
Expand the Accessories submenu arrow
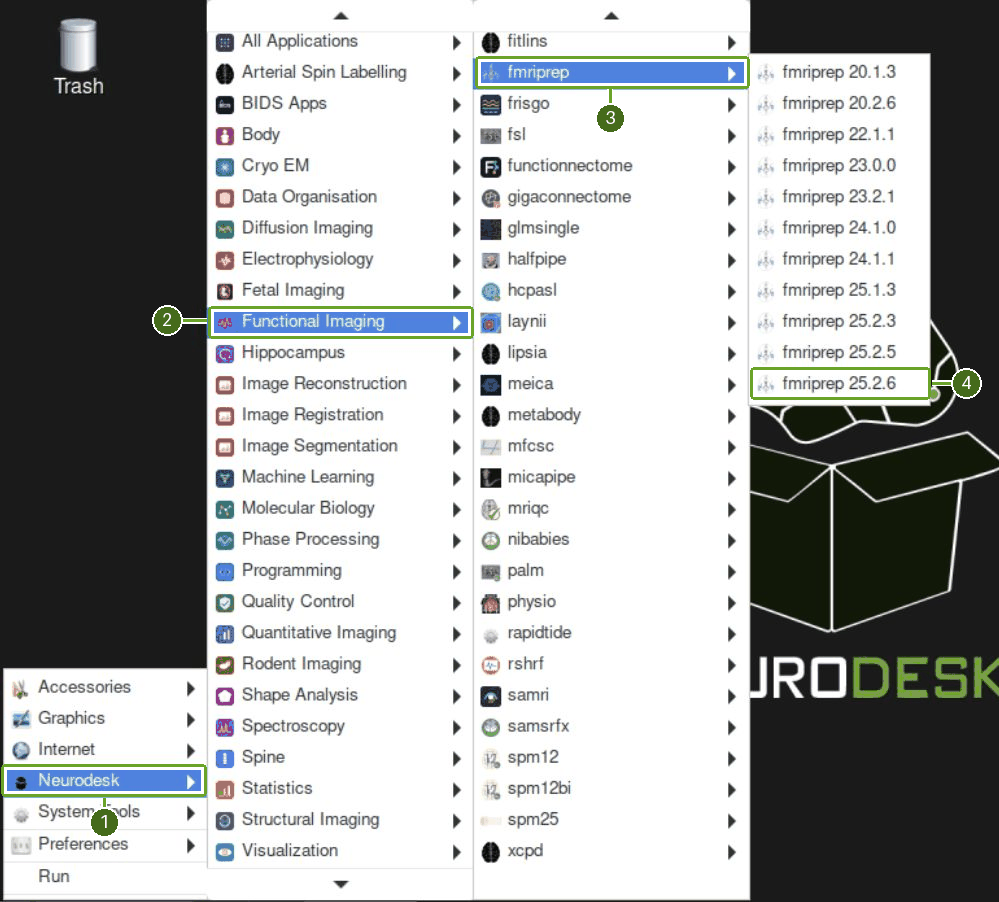[x=190, y=688]
